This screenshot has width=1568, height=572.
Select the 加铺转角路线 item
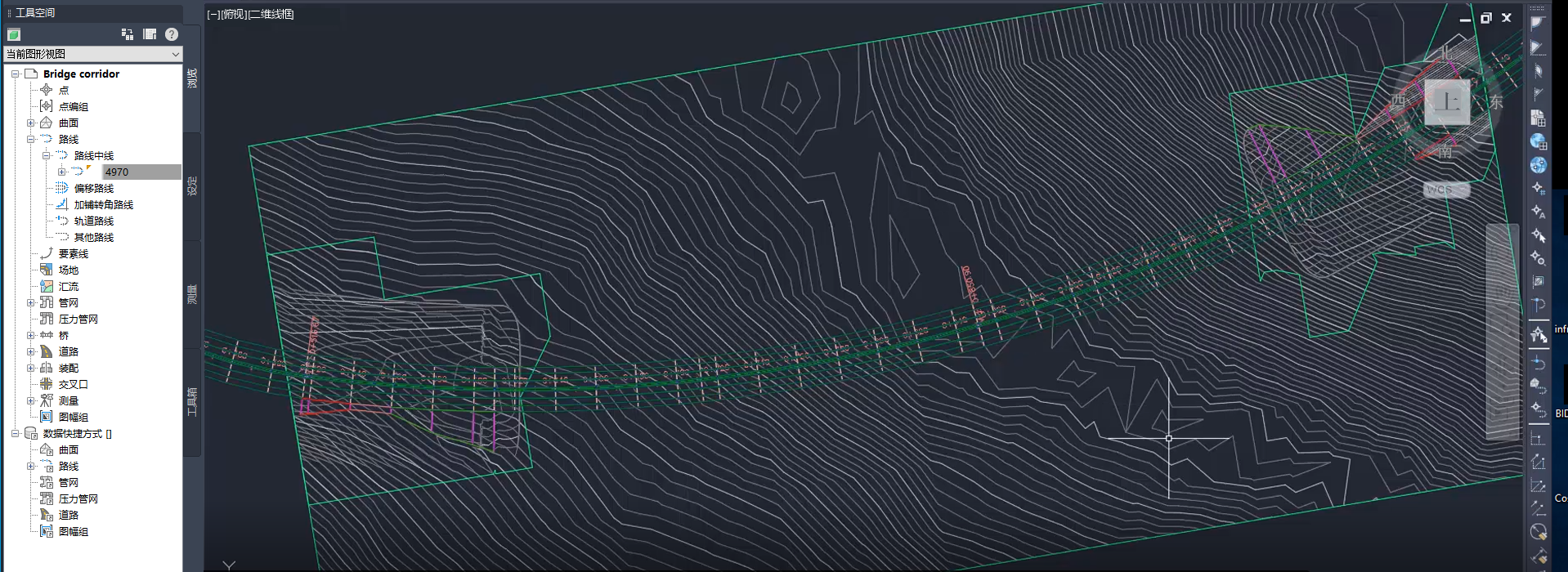(104, 204)
